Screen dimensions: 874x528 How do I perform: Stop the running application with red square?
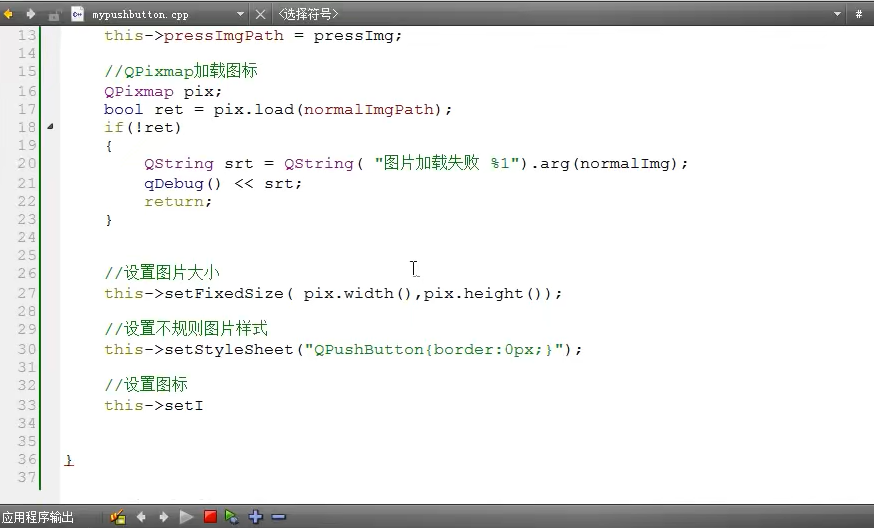(x=210, y=517)
